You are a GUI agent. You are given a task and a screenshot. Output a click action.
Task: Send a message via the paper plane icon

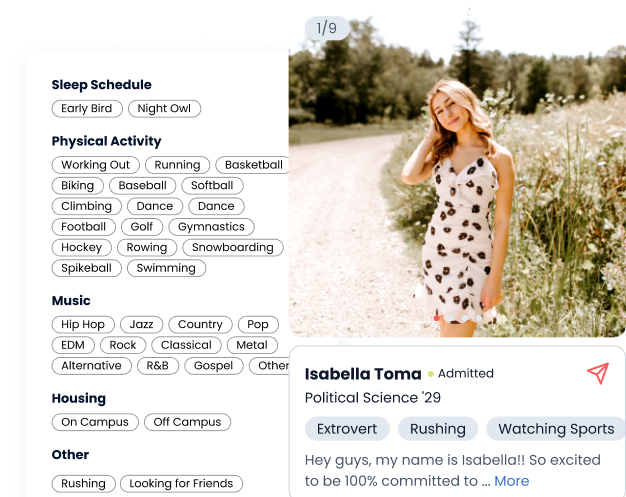point(598,373)
